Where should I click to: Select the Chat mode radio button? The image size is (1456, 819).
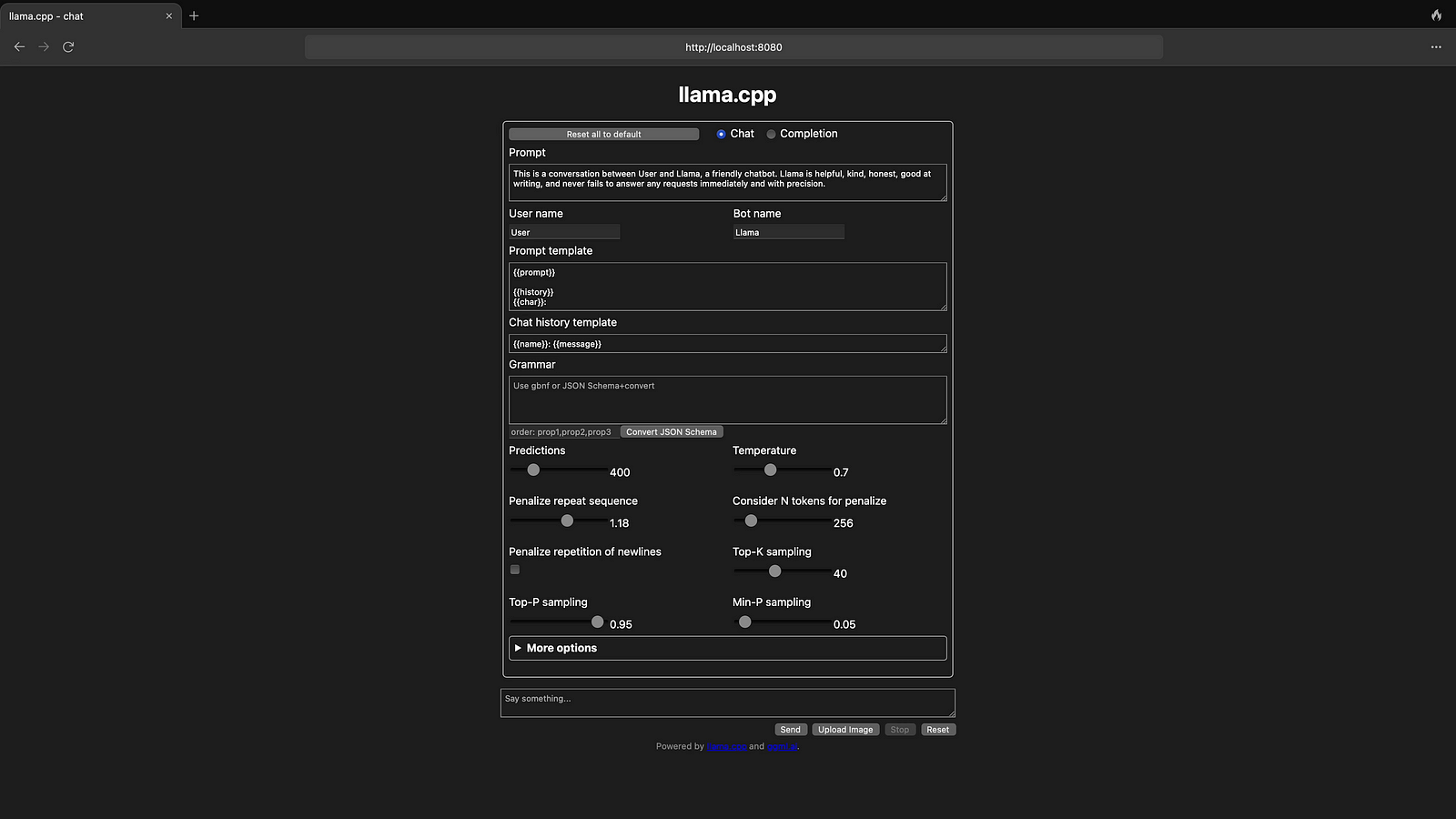click(x=721, y=134)
